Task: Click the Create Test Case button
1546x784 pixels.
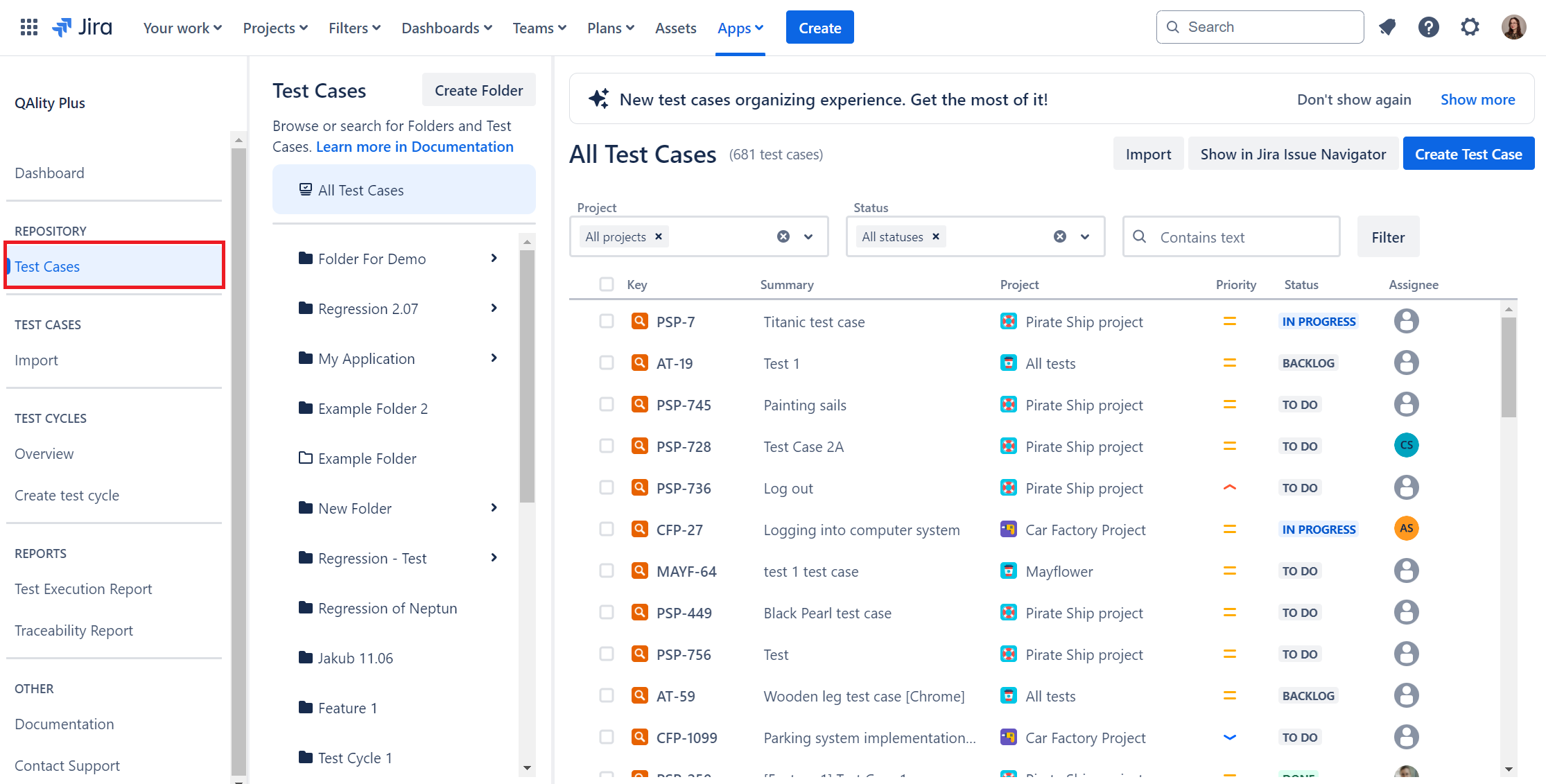Action: [x=1468, y=154]
